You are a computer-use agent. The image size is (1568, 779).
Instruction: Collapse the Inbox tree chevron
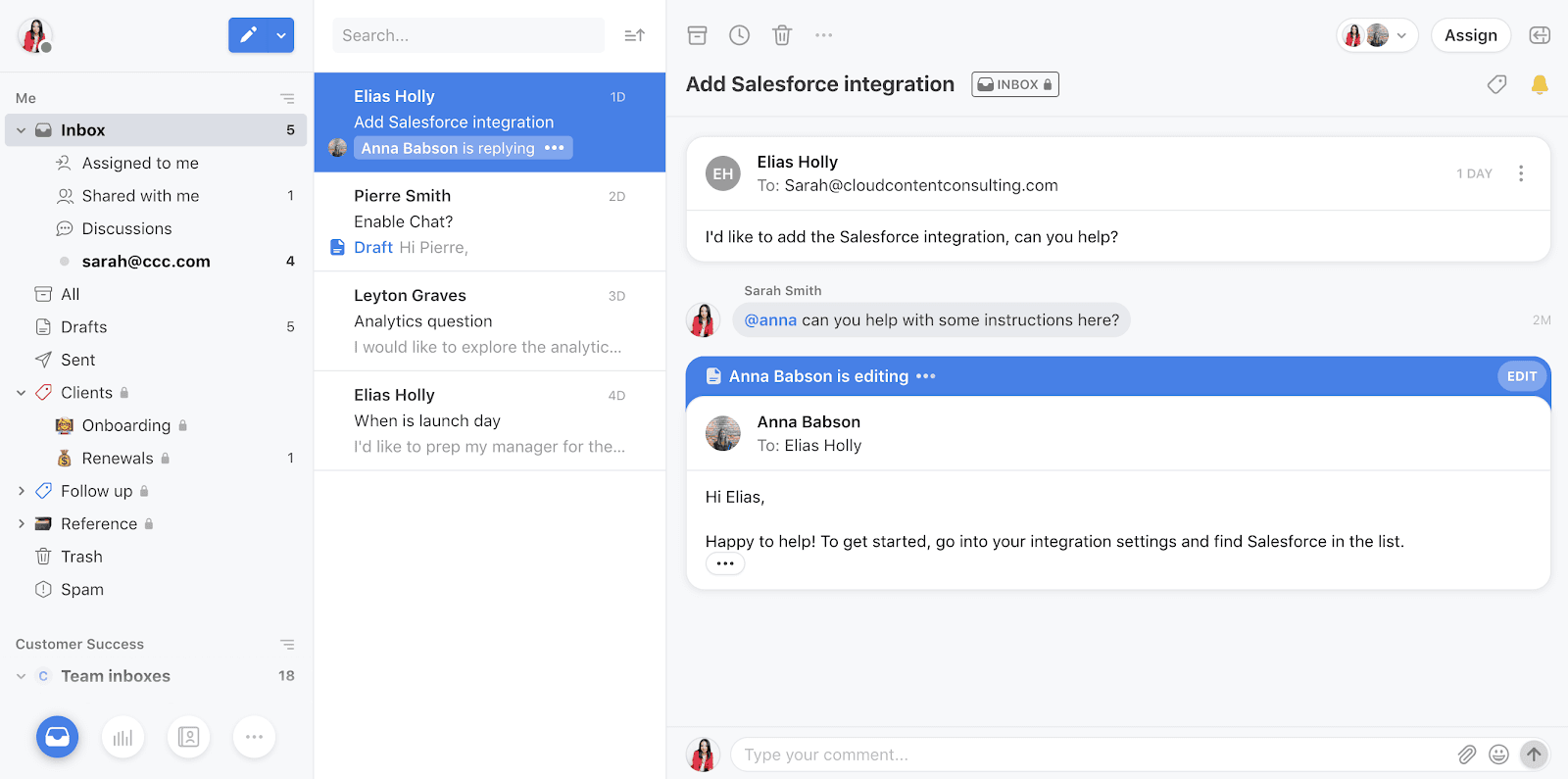click(22, 130)
